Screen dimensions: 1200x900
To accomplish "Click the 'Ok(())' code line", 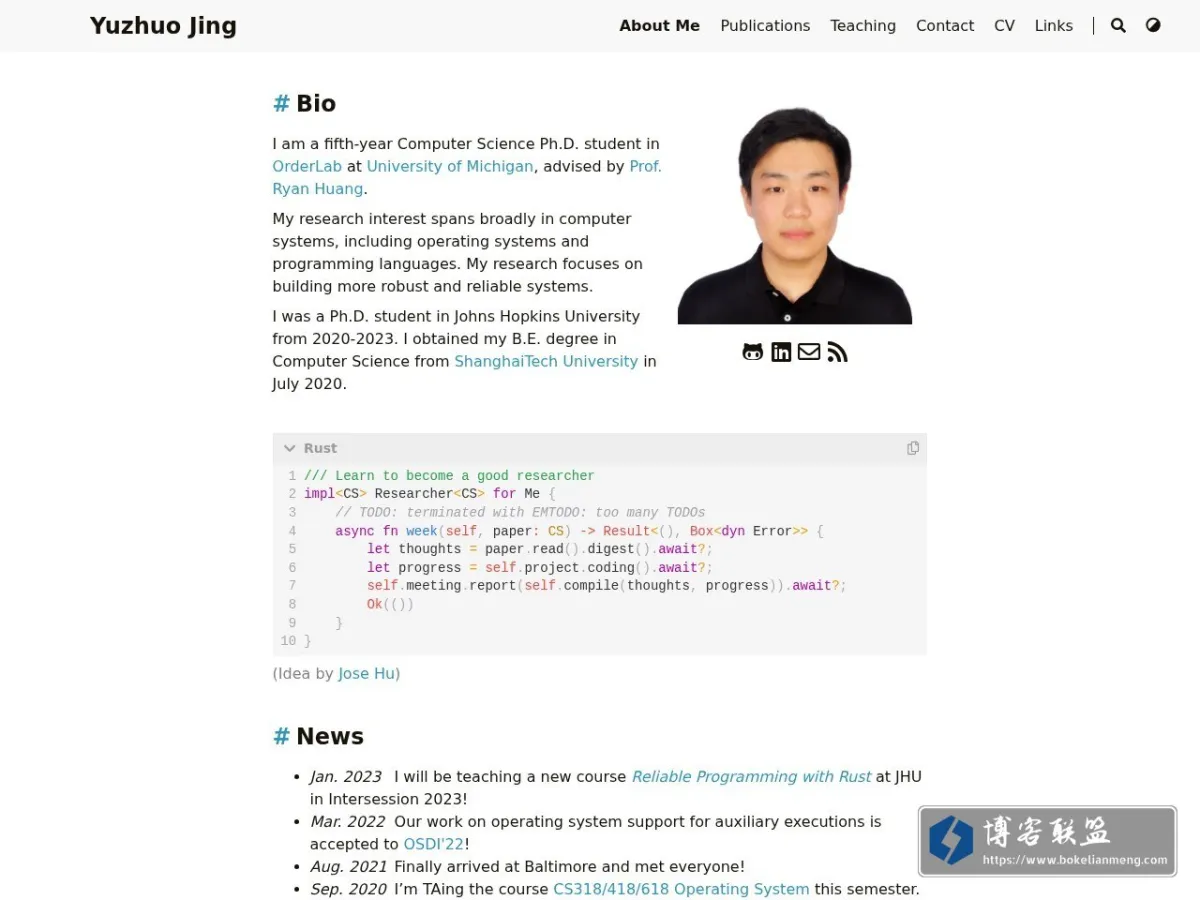I will click(390, 604).
